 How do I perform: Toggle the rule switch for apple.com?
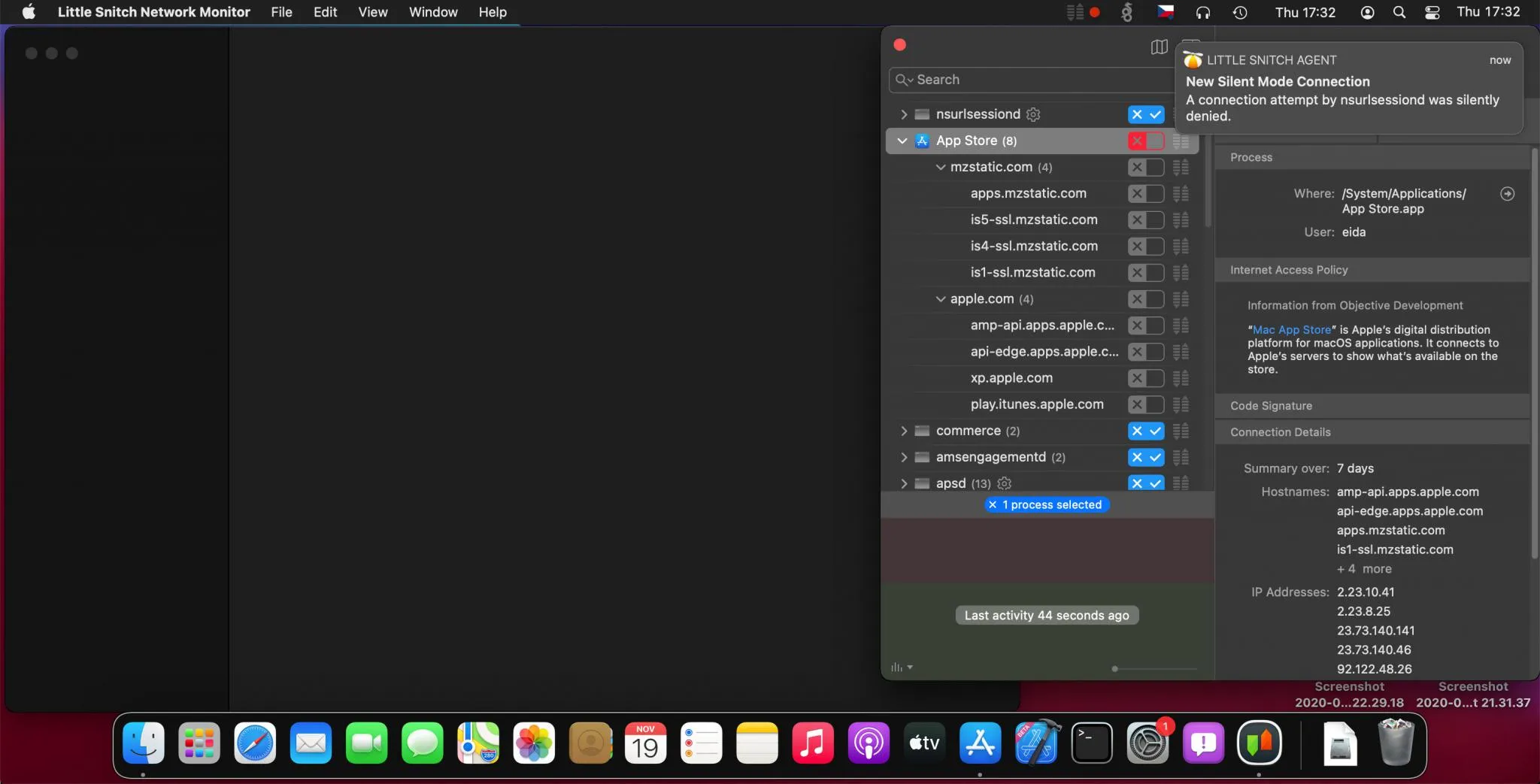pos(1146,299)
